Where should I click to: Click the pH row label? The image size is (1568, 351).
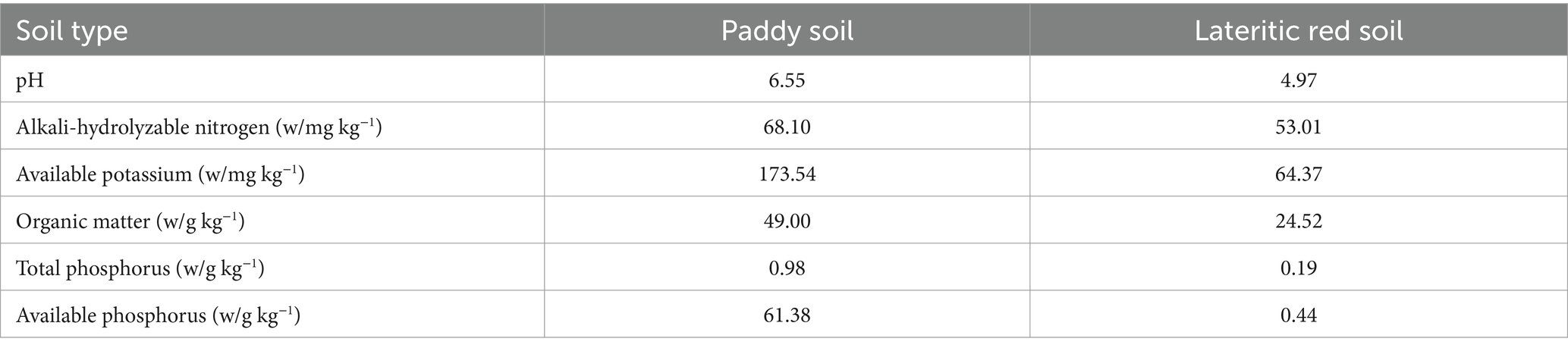click(30, 80)
